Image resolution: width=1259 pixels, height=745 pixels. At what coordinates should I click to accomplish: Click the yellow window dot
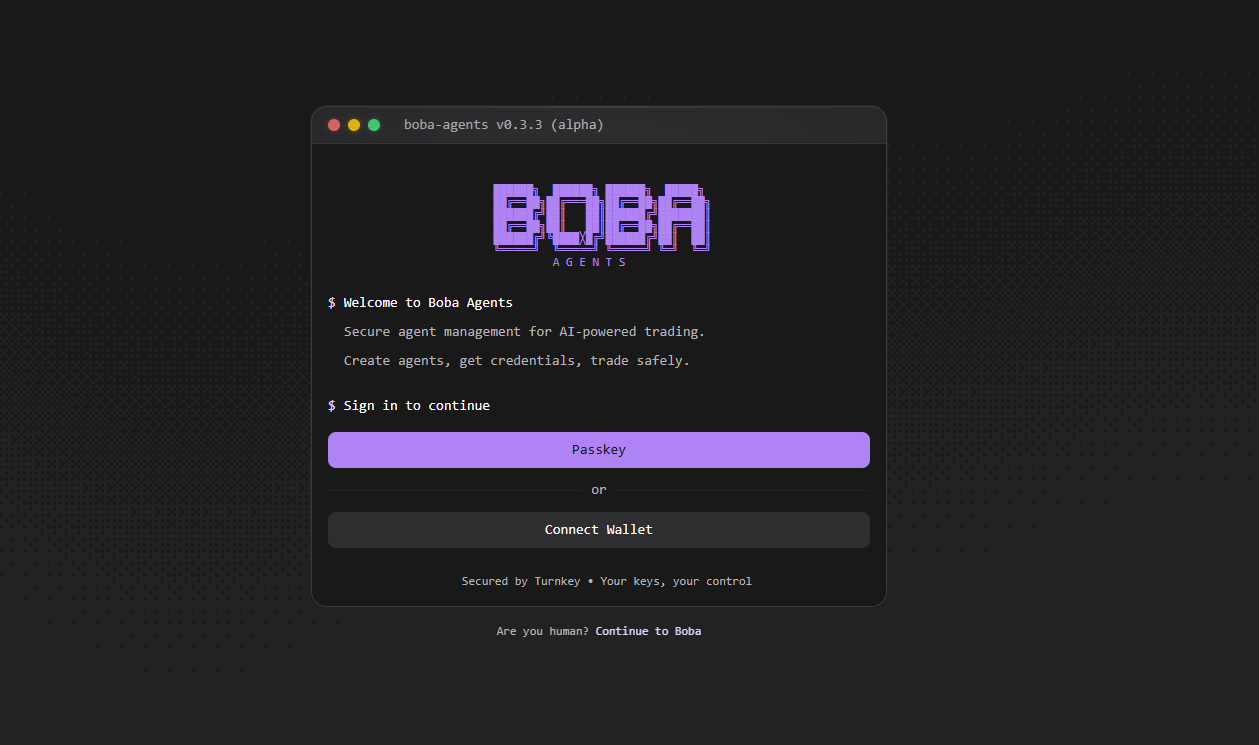pos(354,125)
